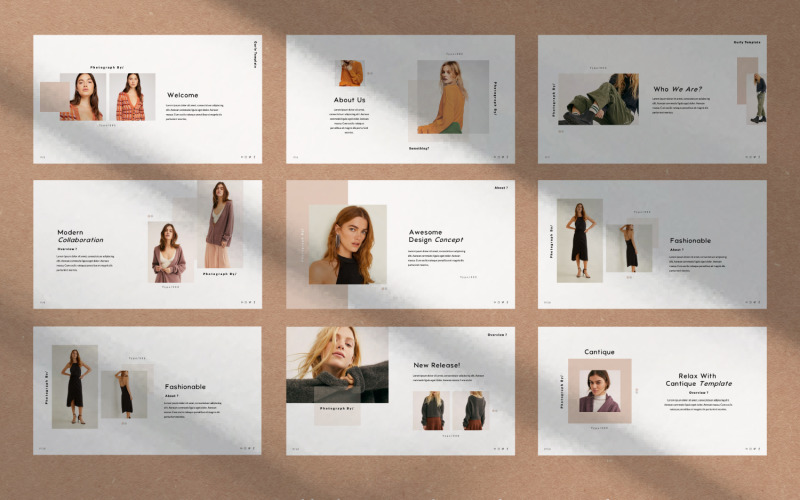
Task: Select the patterned cardigan photo on Welcome slide
Action: coord(133,97)
